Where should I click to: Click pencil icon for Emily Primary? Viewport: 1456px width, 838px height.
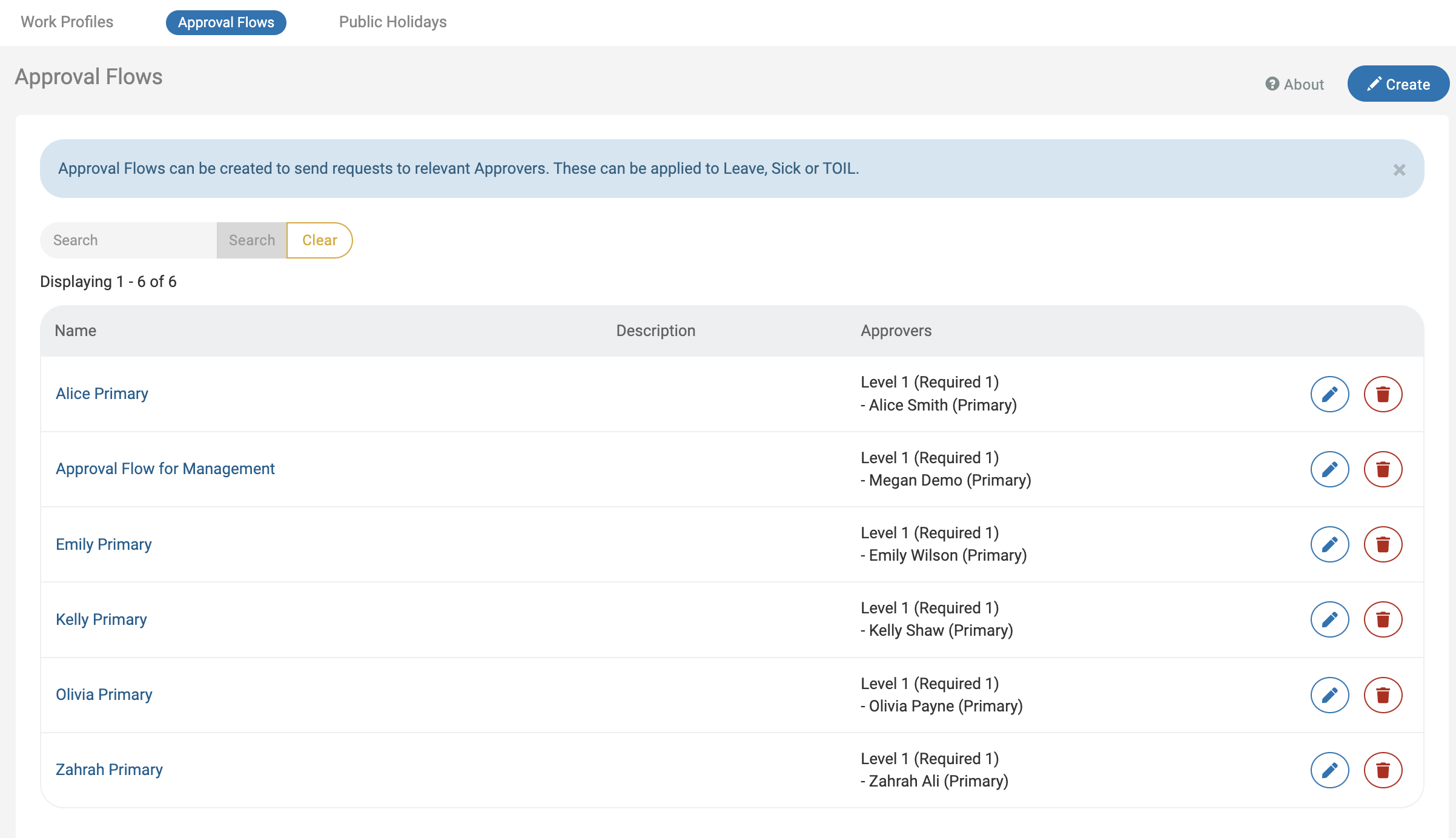coord(1329,544)
